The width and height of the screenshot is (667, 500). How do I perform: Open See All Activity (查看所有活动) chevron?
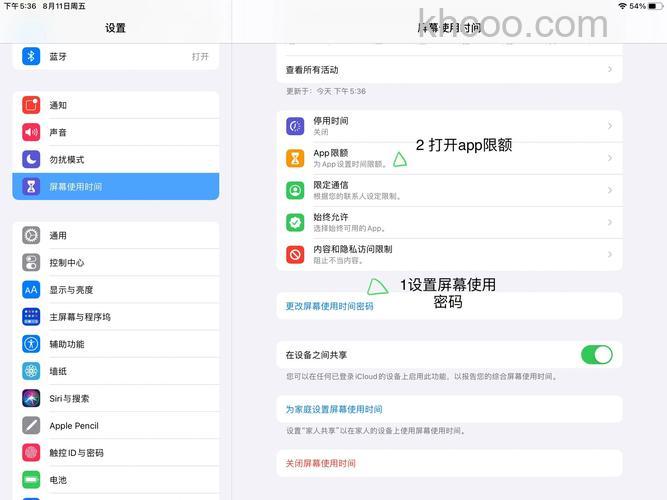610,69
